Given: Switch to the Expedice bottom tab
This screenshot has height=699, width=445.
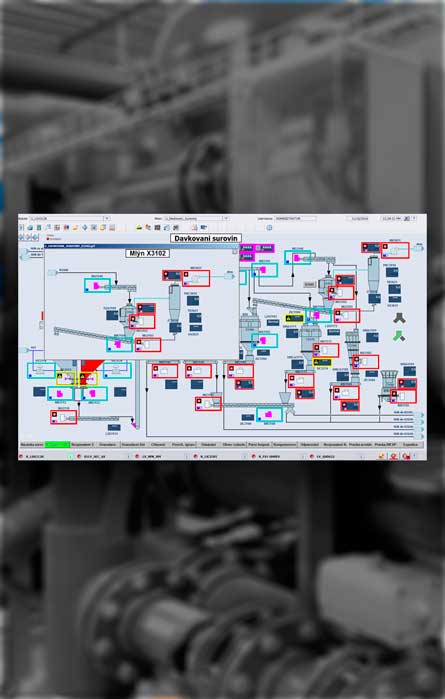Looking at the screenshot, I should point(410,444).
